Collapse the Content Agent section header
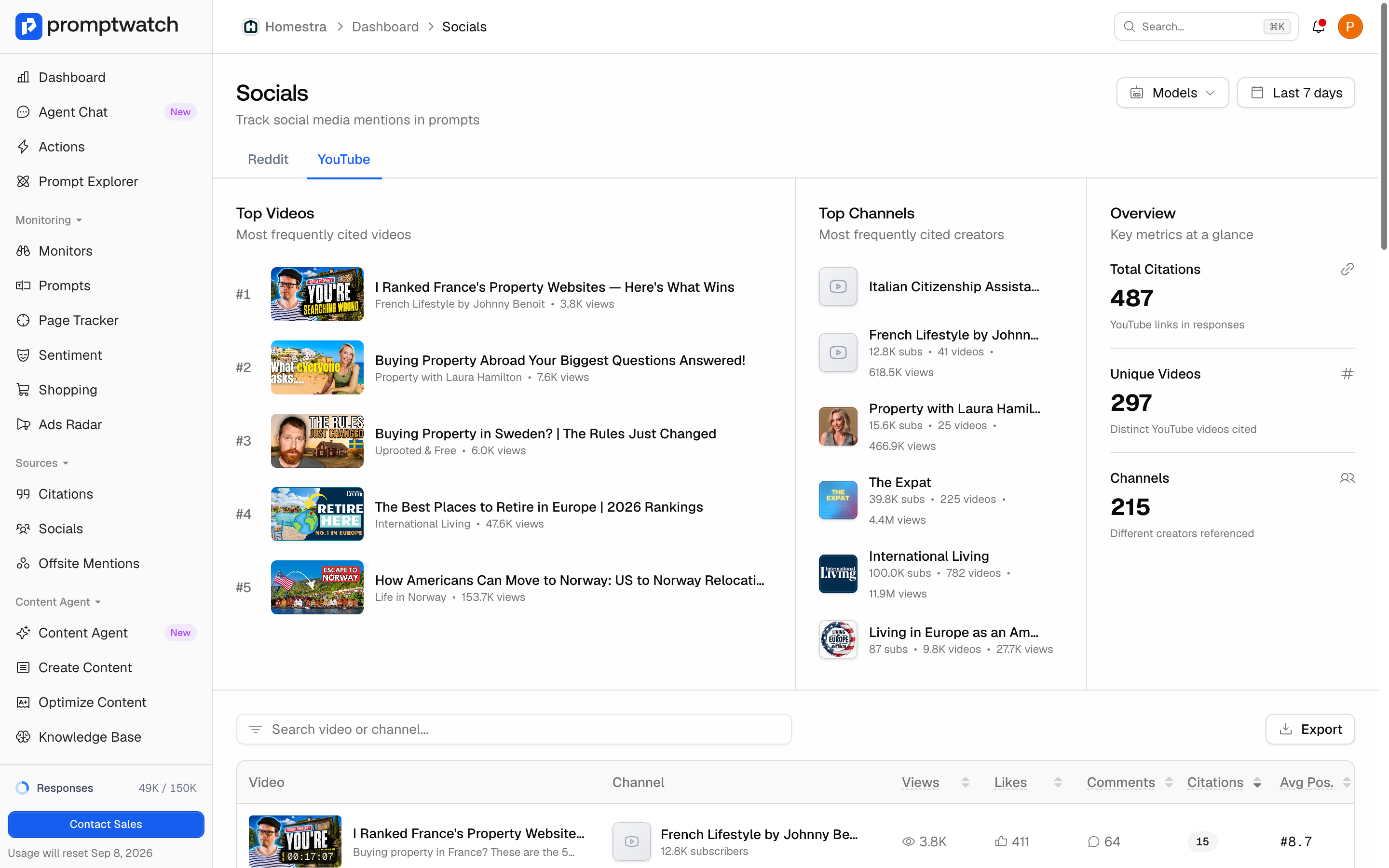 coord(58,602)
